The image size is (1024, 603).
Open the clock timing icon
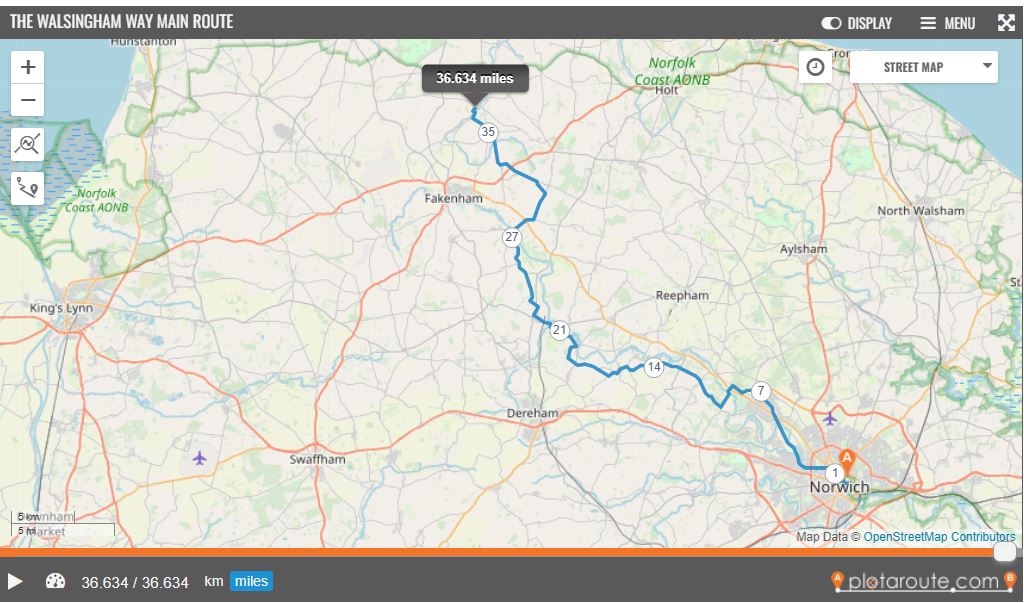(816, 67)
